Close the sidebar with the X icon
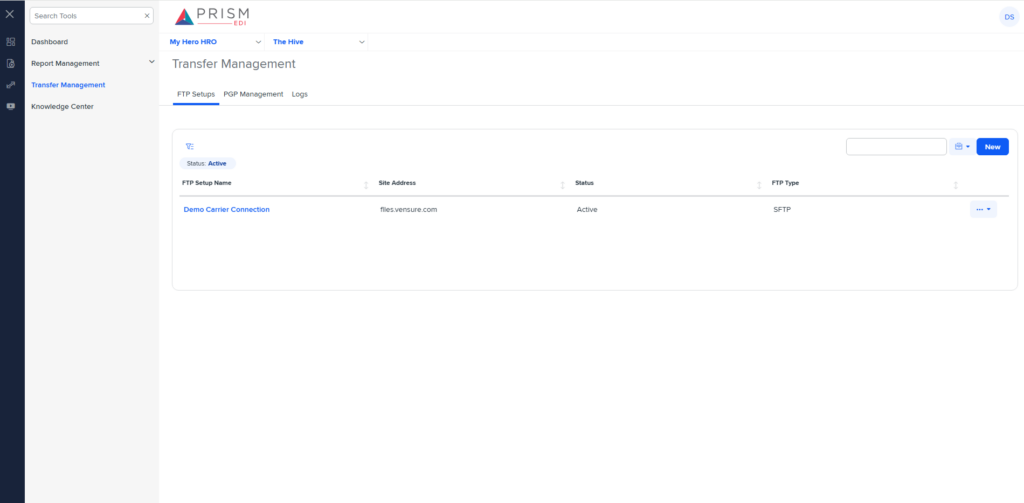Screen dimensions: 1024x503 10,14
